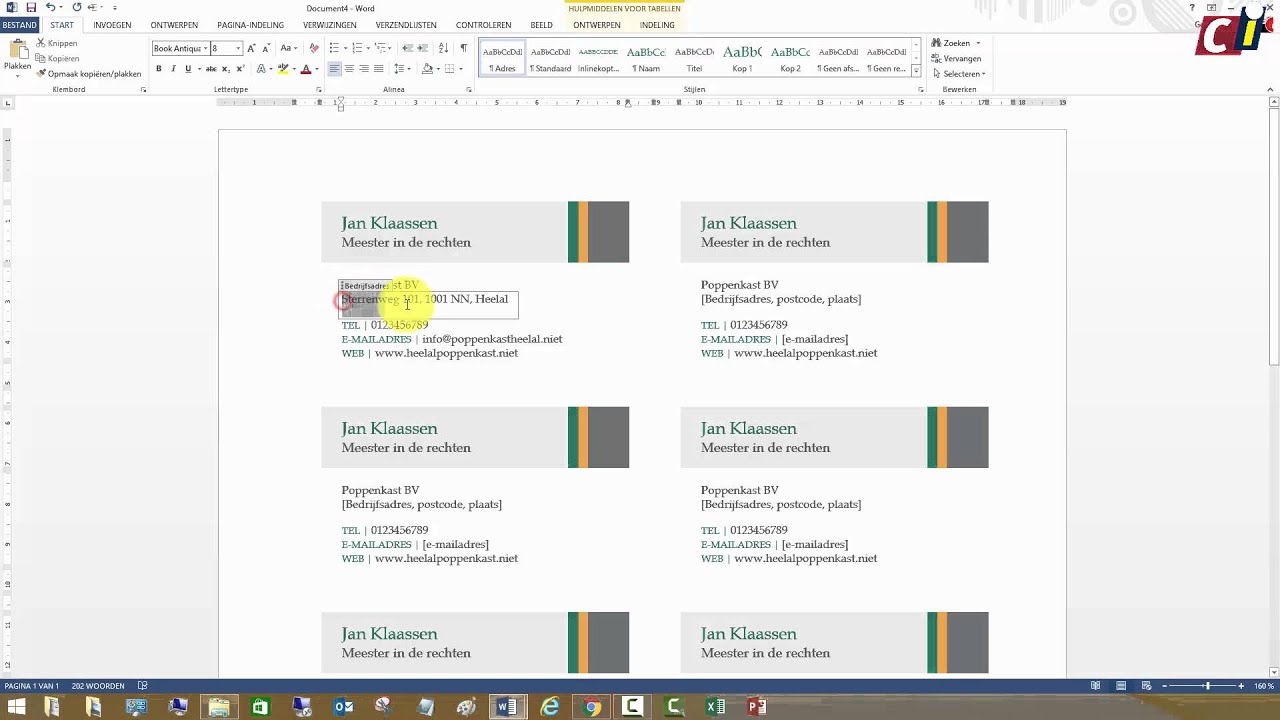Toggle subscript formatting
1280x720 pixels.
pos(225,69)
